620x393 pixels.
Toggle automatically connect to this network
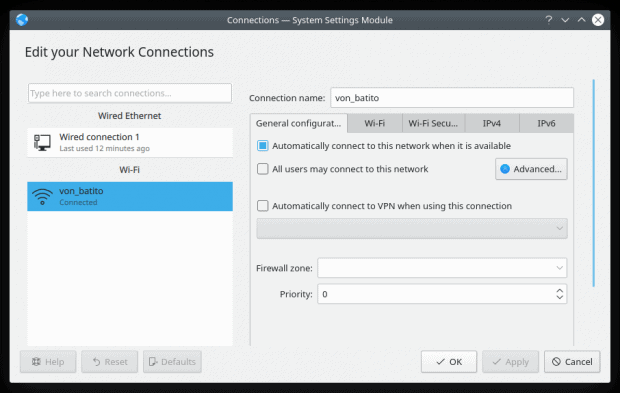(263, 146)
